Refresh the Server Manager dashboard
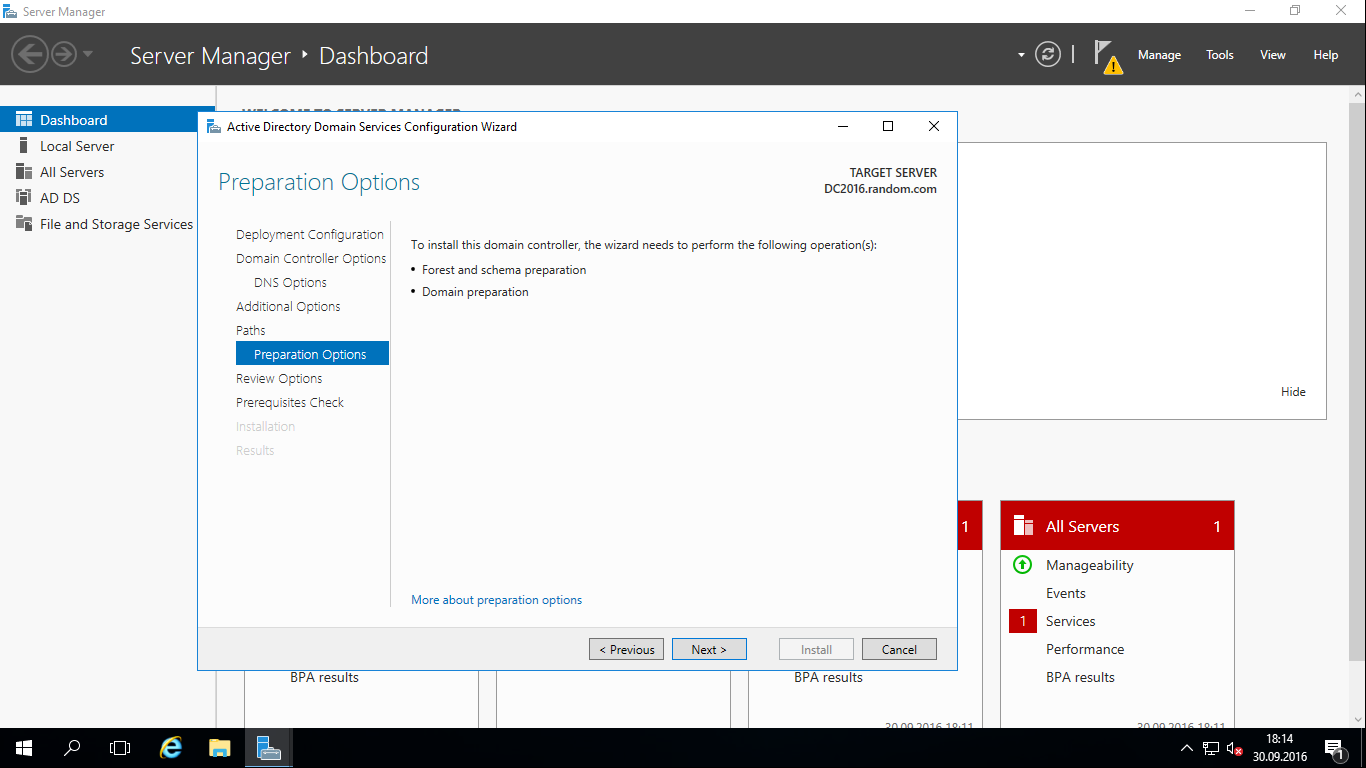Image resolution: width=1366 pixels, height=768 pixels. pos(1048,54)
